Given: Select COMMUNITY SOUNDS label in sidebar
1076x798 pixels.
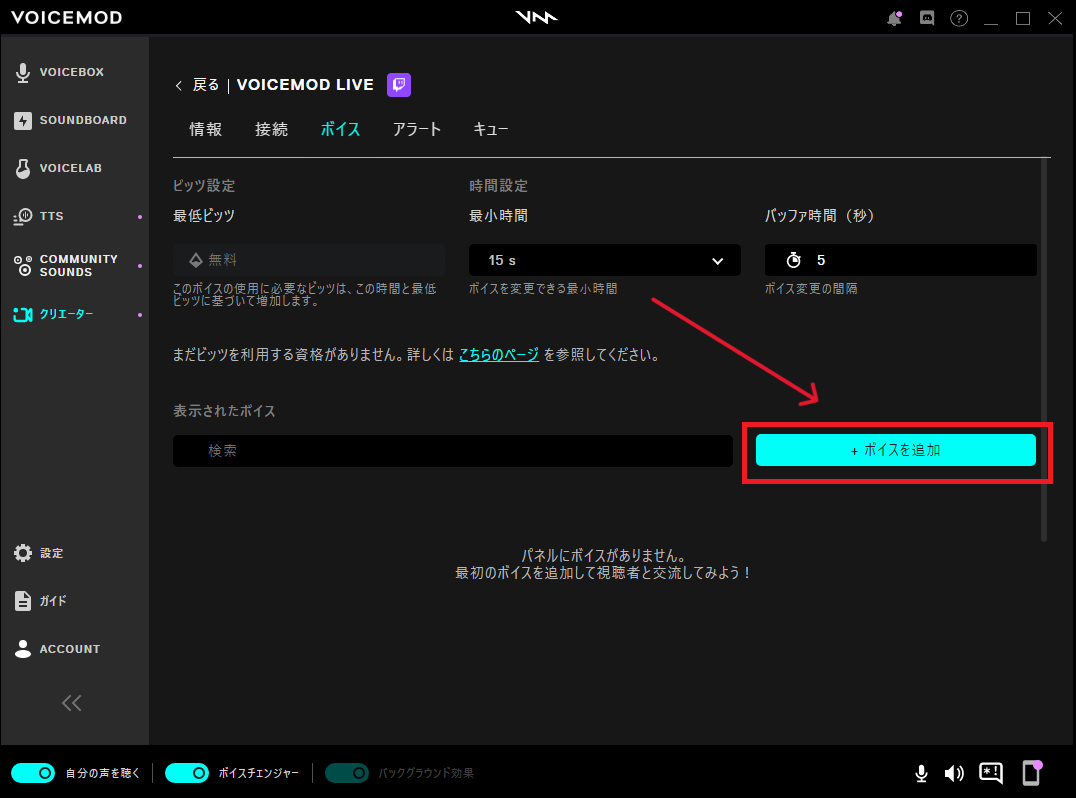Looking at the screenshot, I should tap(79, 266).
